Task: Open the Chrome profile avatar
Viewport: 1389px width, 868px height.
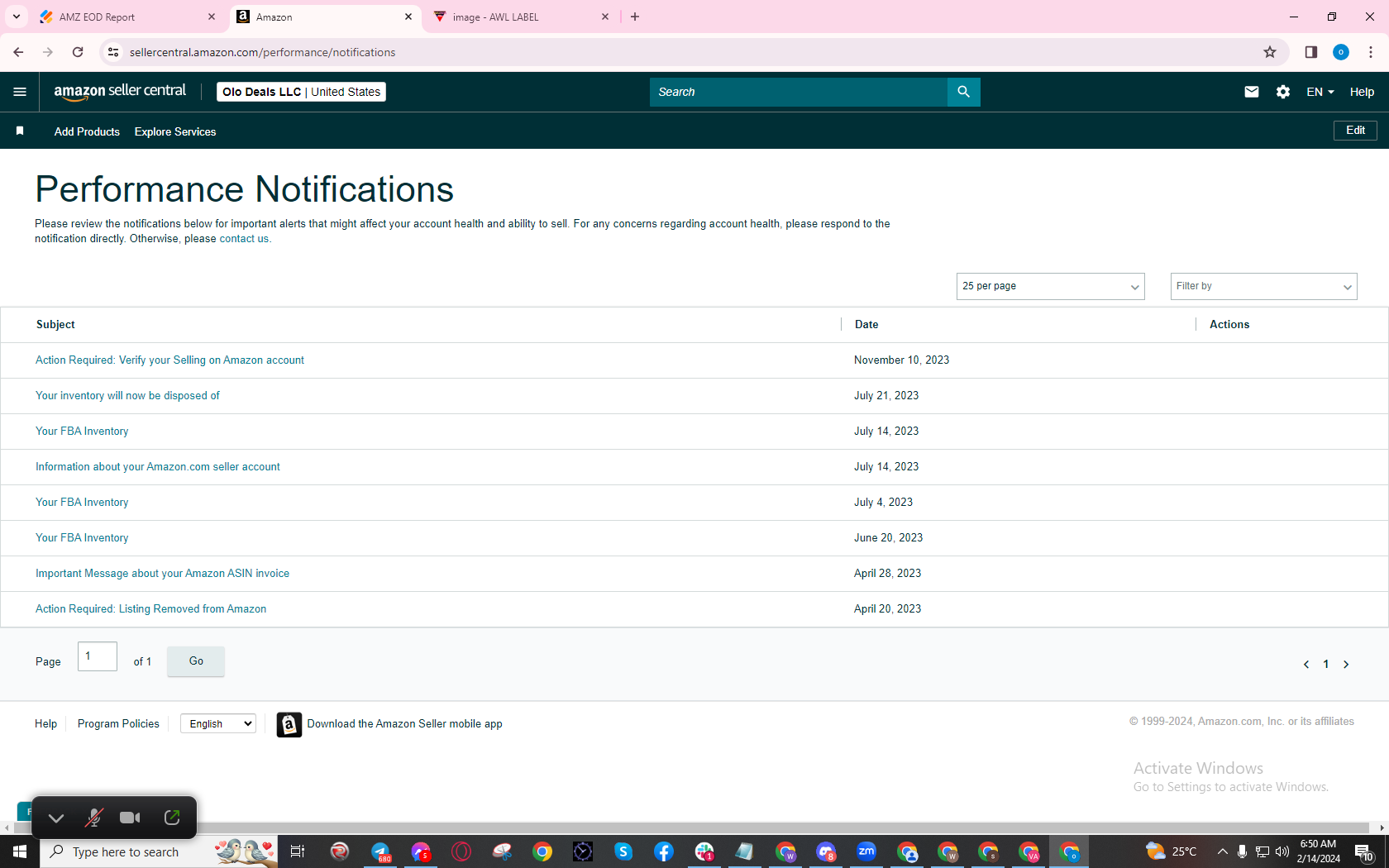Action: [1341, 52]
